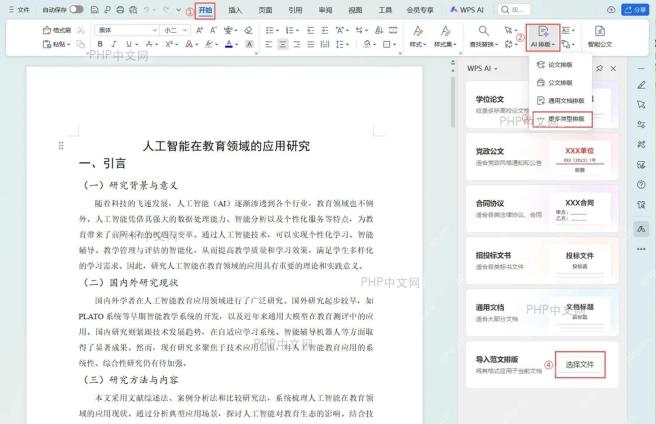Viewport: 656px width, 424px height.
Task: Click the clear formatting eraser icon
Action: point(249,30)
